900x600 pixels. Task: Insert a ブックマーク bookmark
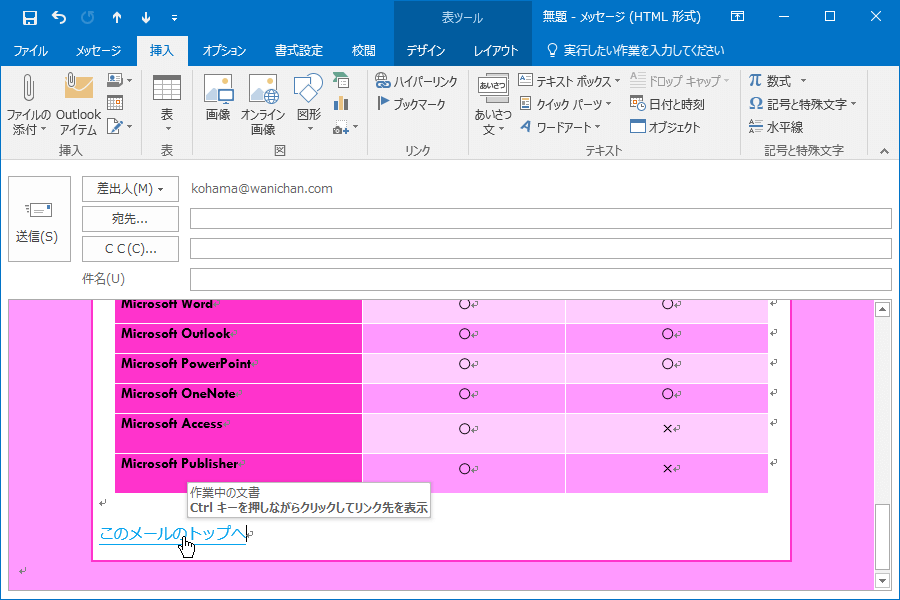coord(412,104)
